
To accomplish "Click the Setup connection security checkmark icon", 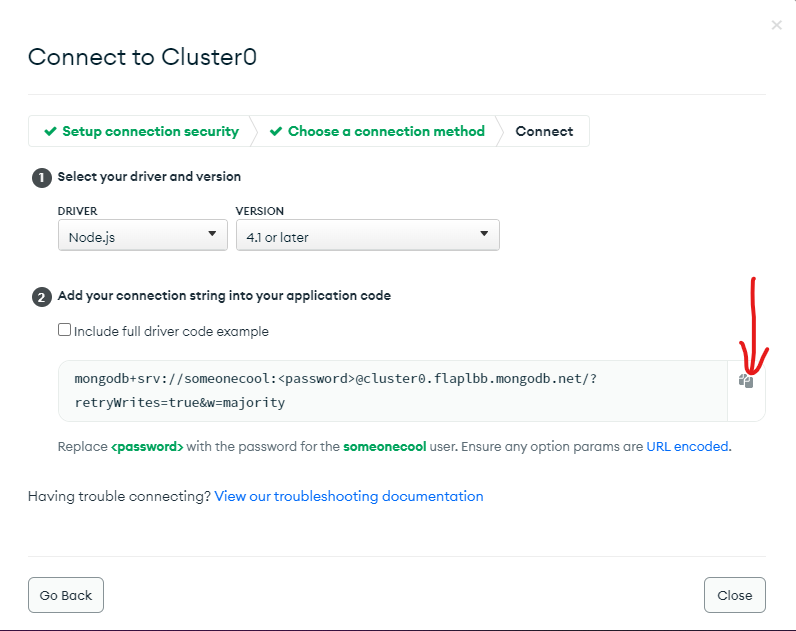I will [50, 132].
